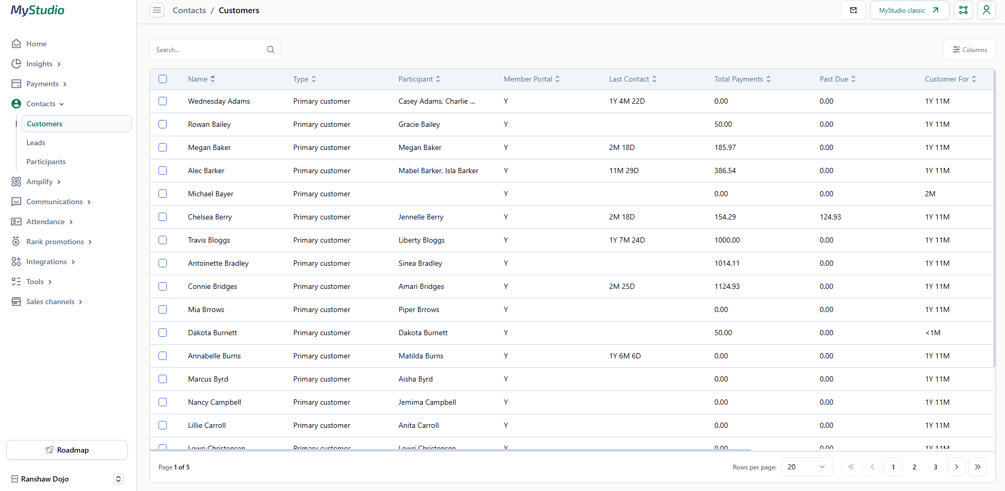Sort by Past Due column arrows
This screenshot has height=491, width=1005.
click(853, 79)
